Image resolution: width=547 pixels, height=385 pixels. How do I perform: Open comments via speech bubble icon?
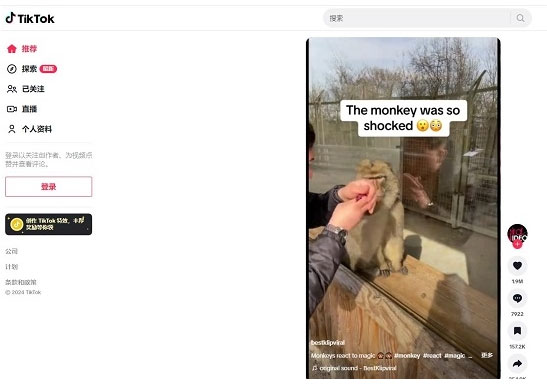[517, 299]
